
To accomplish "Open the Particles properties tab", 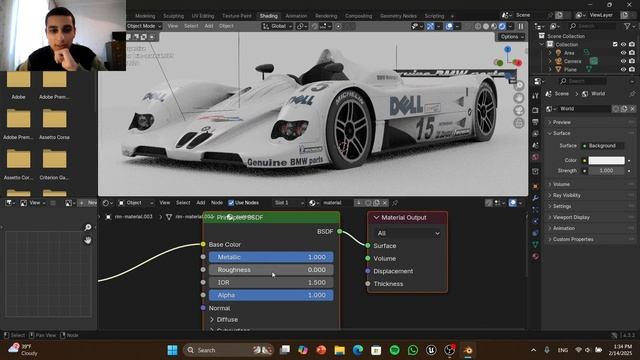I will tap(536, 210).
